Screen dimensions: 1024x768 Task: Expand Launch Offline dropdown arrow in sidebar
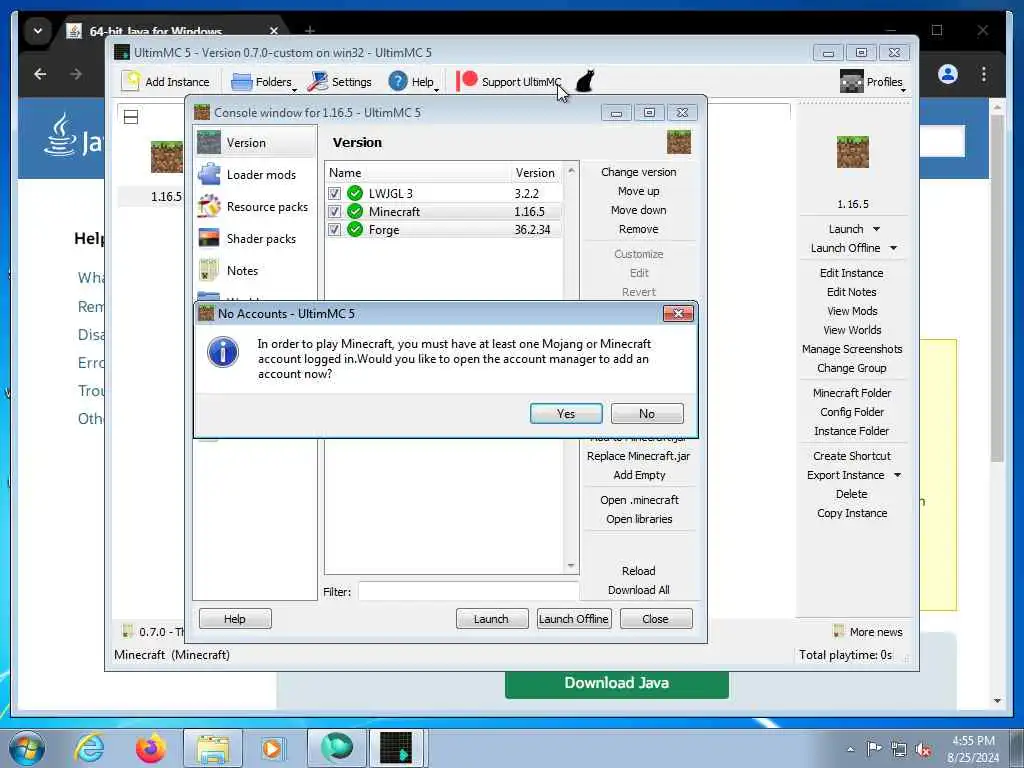[x=893, y=248]
